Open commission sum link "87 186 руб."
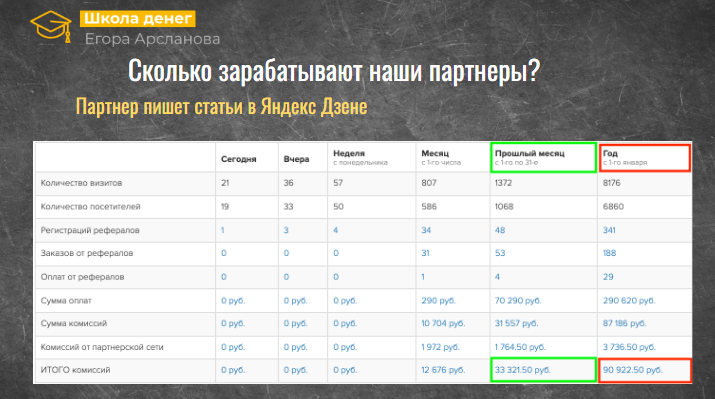This screenshot has height=399, width=715. click(x=624, y=323)
